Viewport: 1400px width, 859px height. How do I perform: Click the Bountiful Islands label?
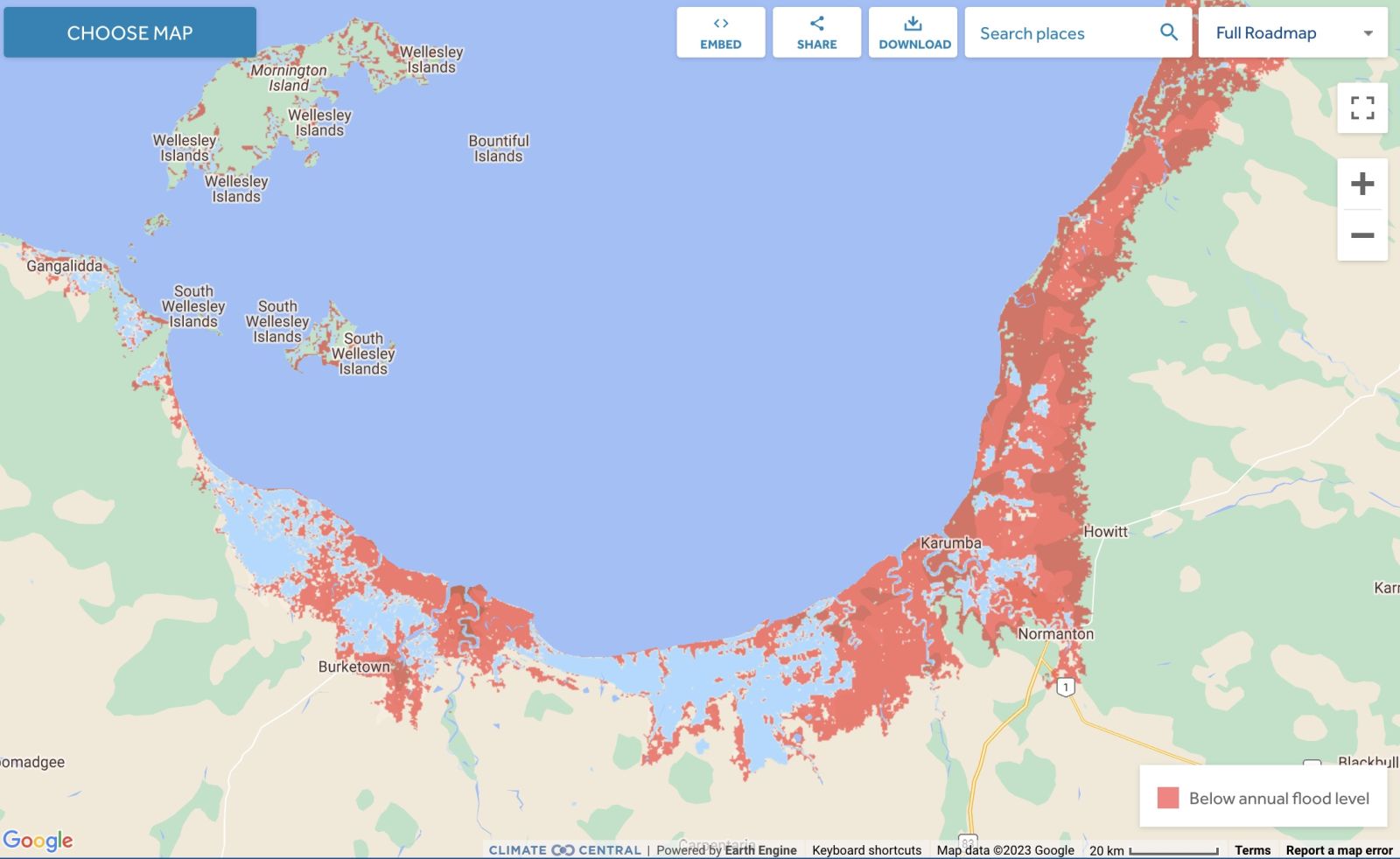(x=499, y=149)
